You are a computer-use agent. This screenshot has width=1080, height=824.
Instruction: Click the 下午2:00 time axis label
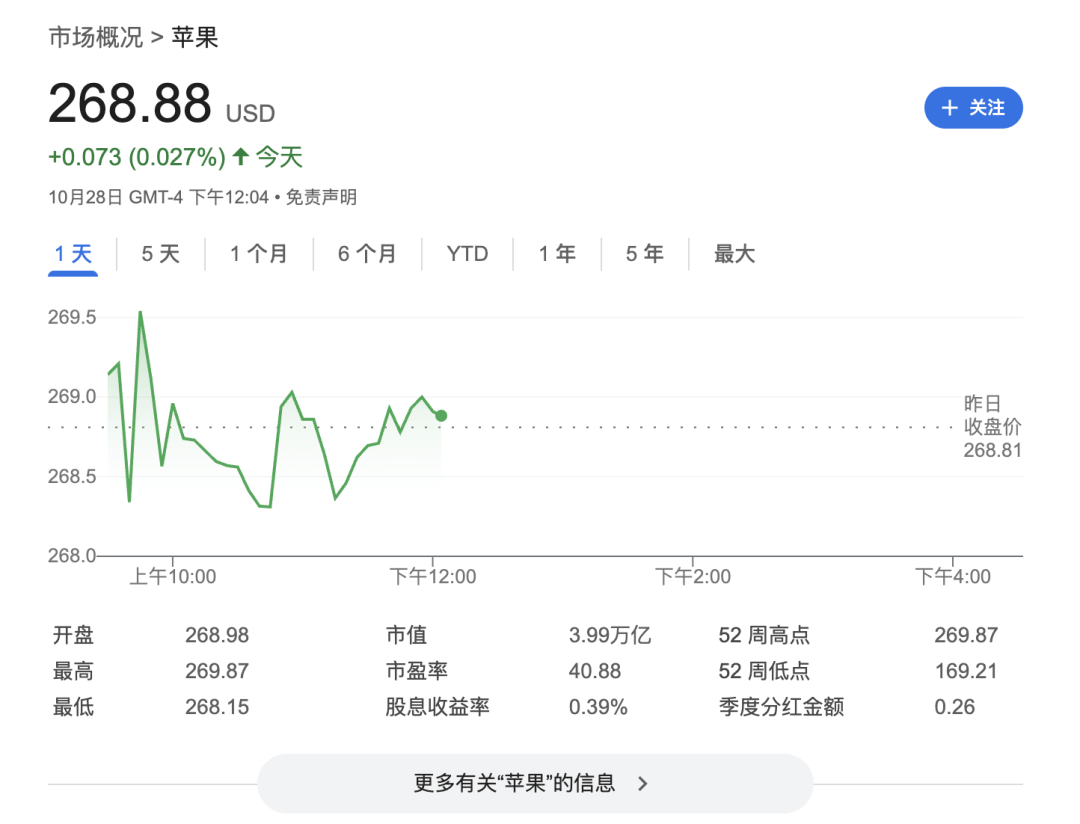[692, 577]
